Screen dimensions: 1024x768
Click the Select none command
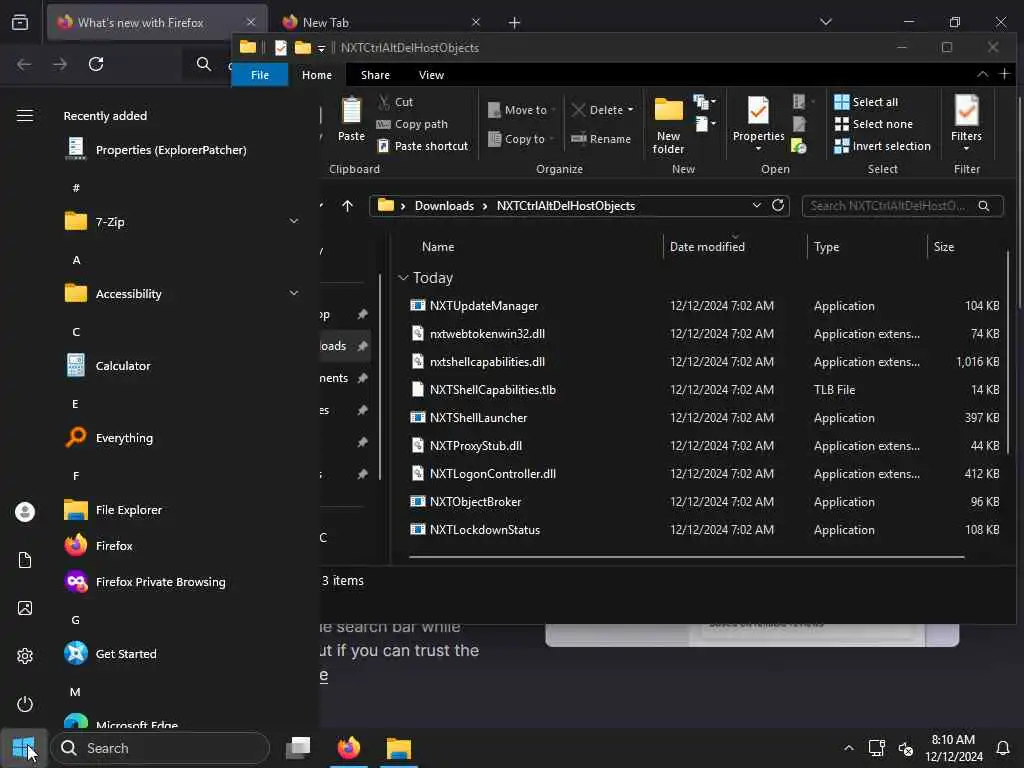[873, 124]
